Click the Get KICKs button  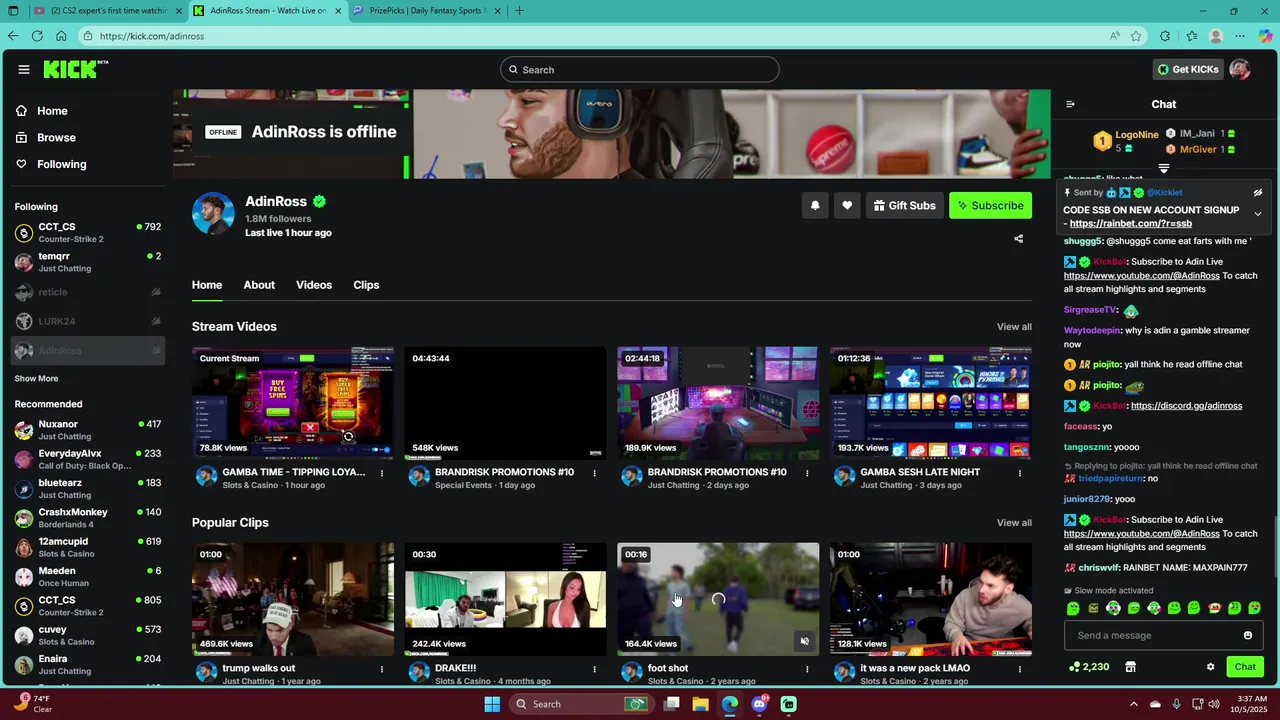click(1188, 69)
